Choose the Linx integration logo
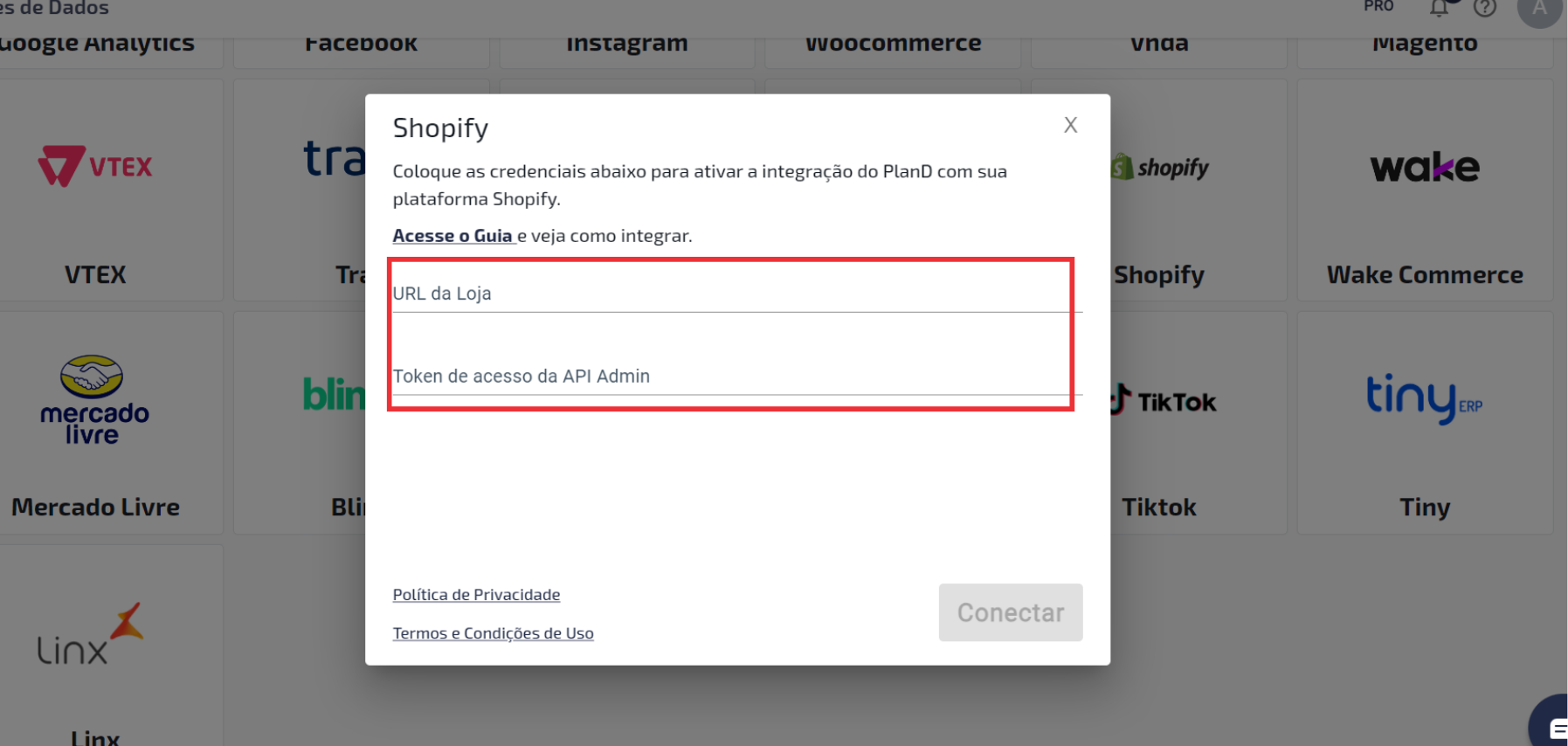Viewport: 1568px width, 746px height. (x=90, y=634)
